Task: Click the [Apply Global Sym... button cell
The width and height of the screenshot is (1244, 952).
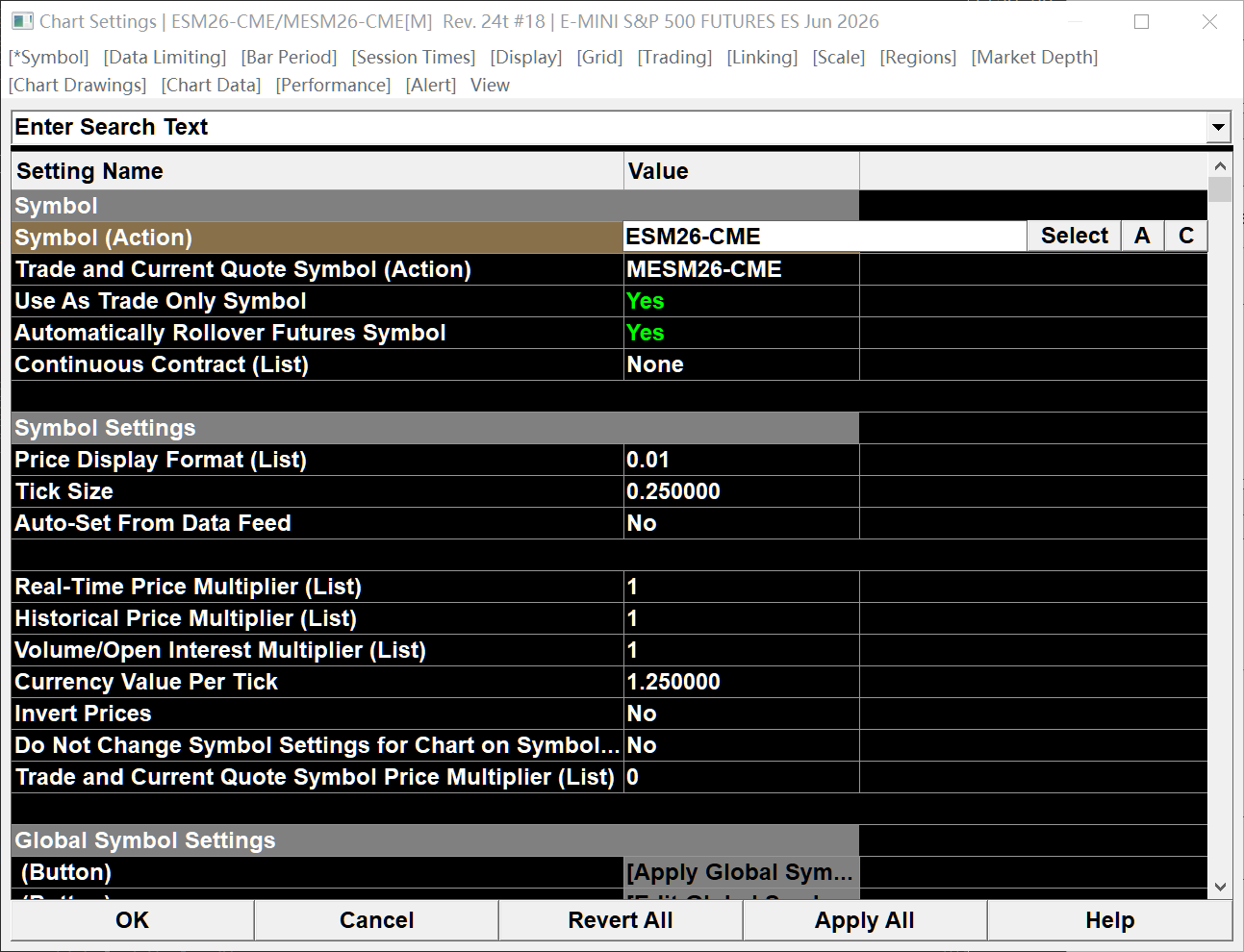Action: [742, 872]
